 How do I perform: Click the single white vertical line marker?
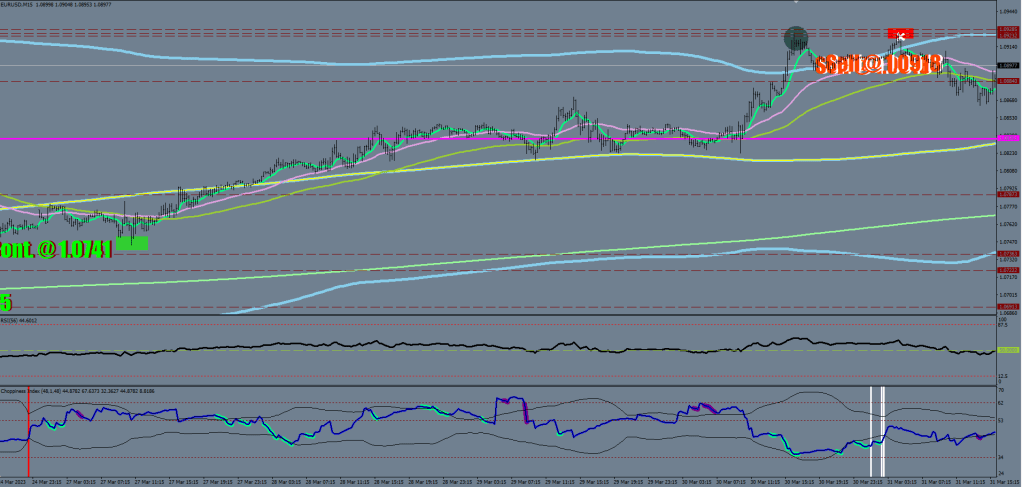point(870,431)
